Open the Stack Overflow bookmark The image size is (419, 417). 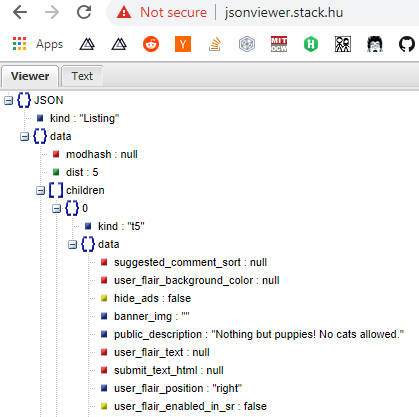click(x=215, y=44)
